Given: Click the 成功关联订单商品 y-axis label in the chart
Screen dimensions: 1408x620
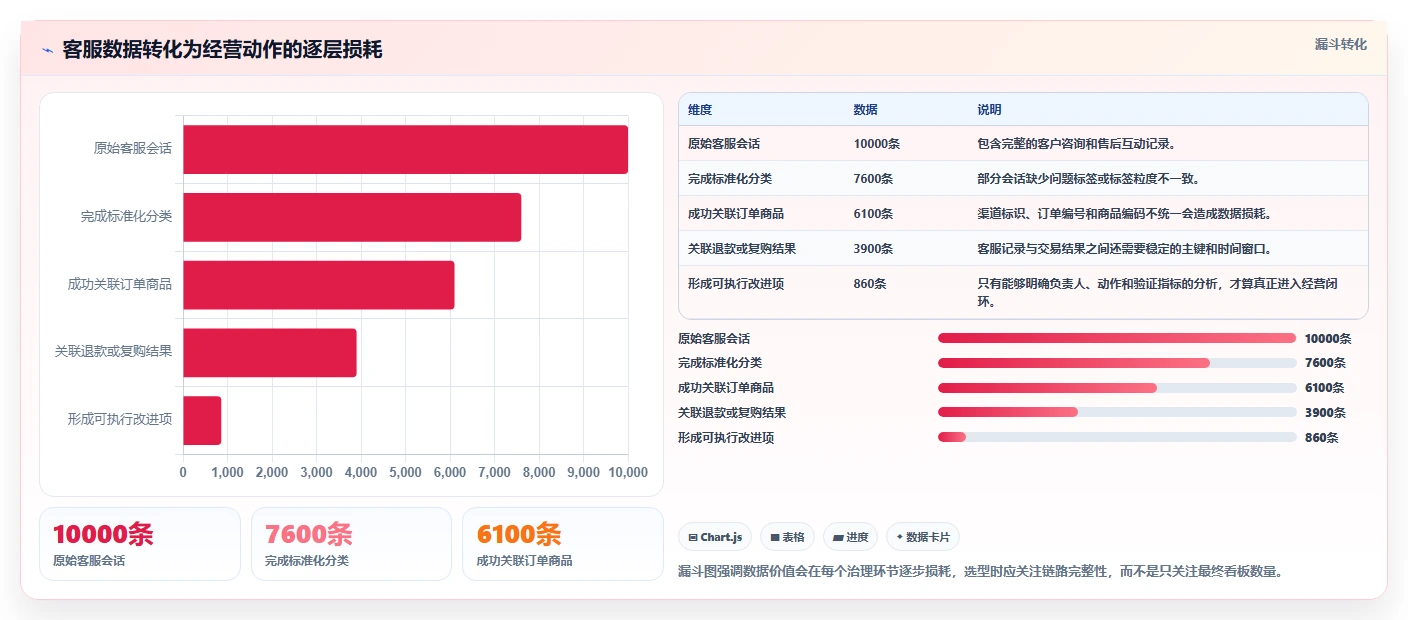Looking at the screenshot, I should click(x=120, y=285).
